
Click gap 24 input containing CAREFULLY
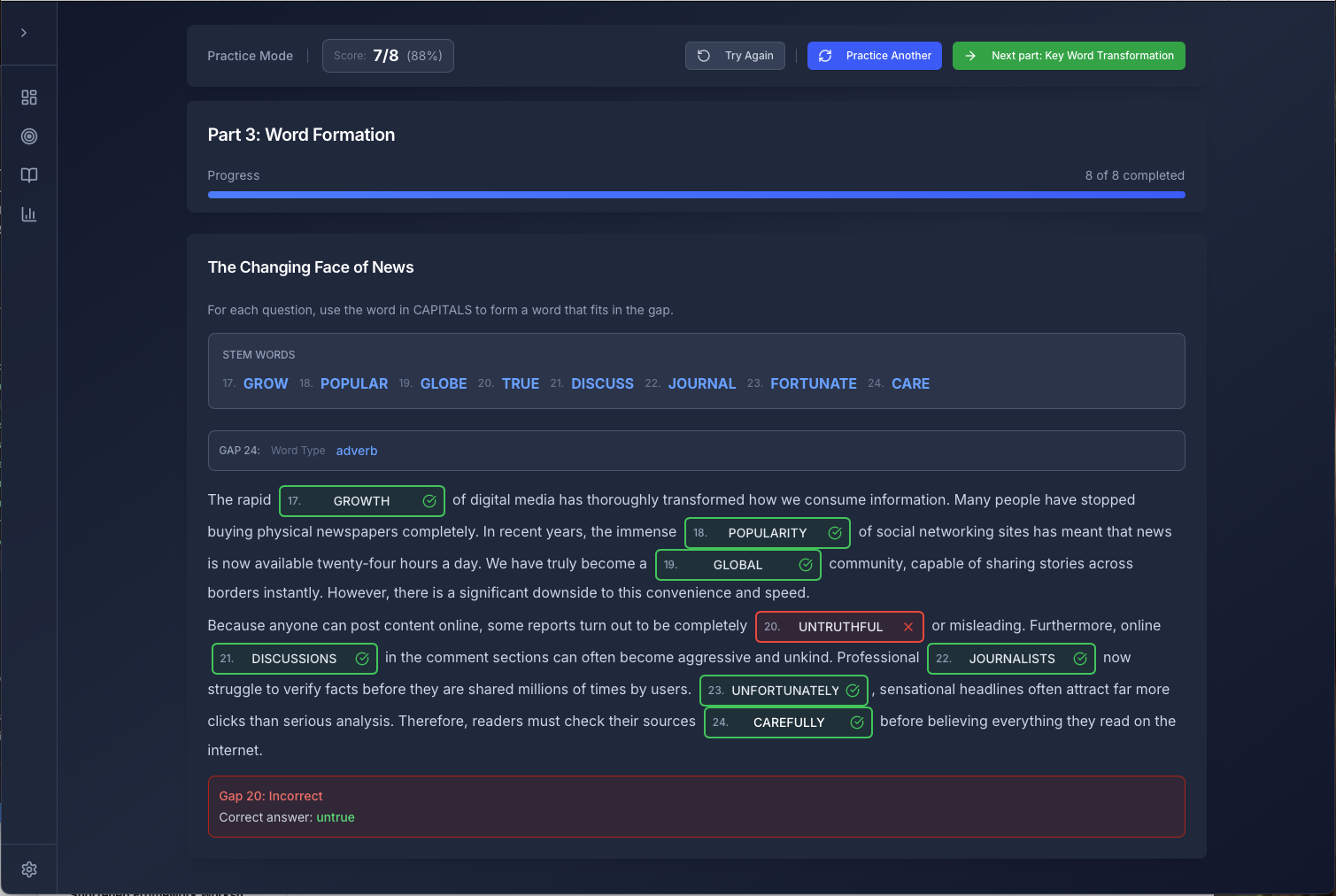click(x=788, y=722)
